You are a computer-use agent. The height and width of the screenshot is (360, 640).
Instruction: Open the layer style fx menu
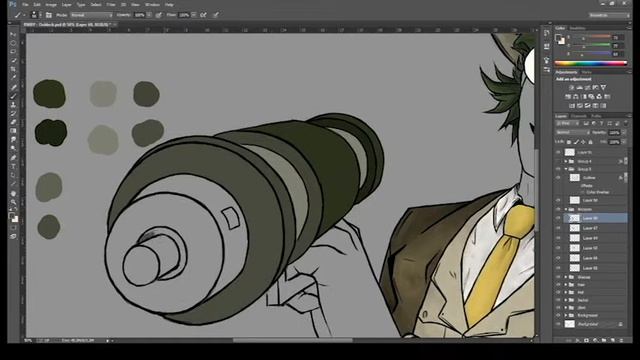[578, 340]
